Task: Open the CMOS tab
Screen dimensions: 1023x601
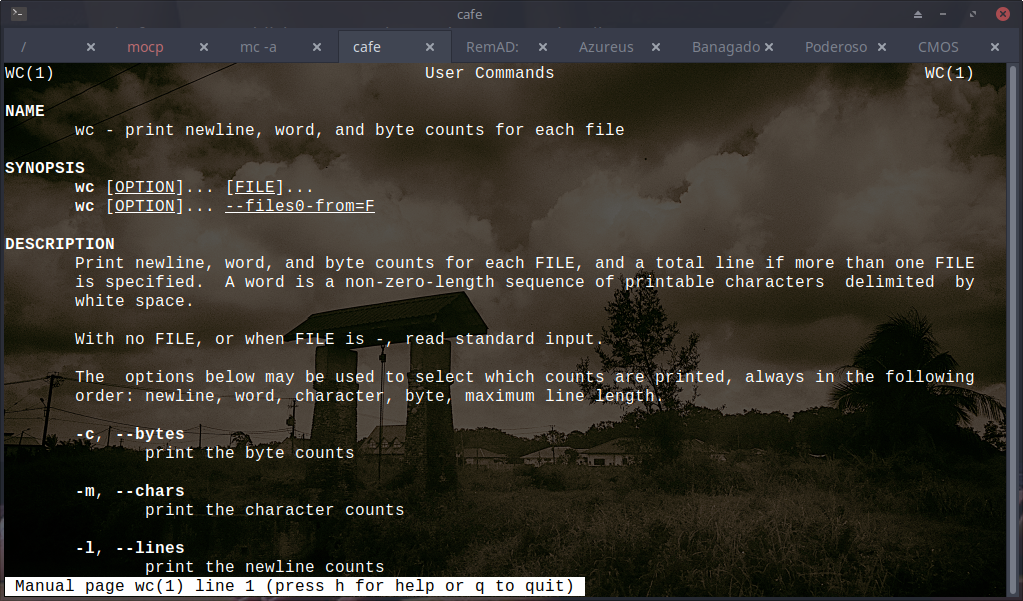Action: 938,47
